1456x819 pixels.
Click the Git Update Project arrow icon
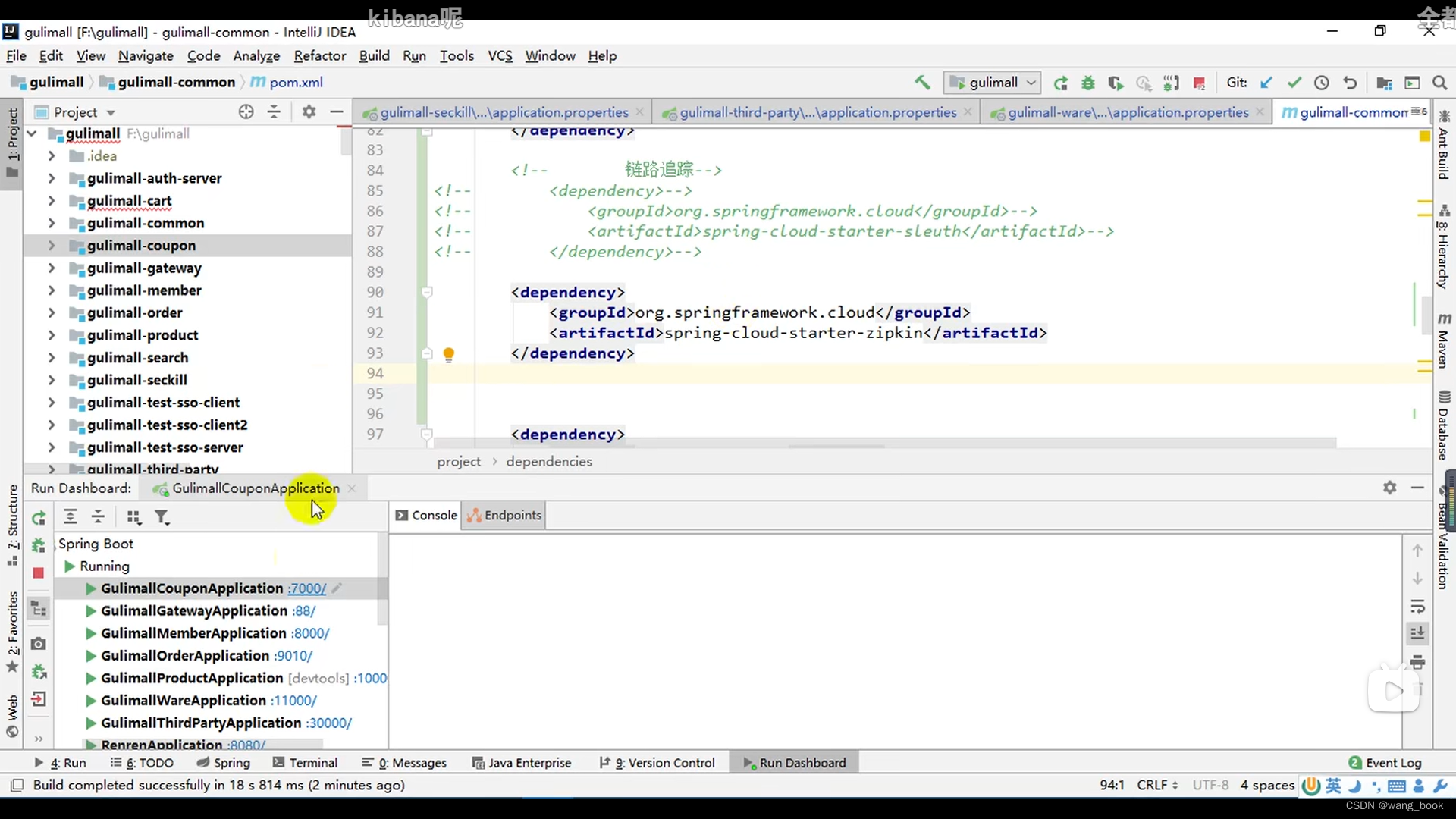[1266, 83]
